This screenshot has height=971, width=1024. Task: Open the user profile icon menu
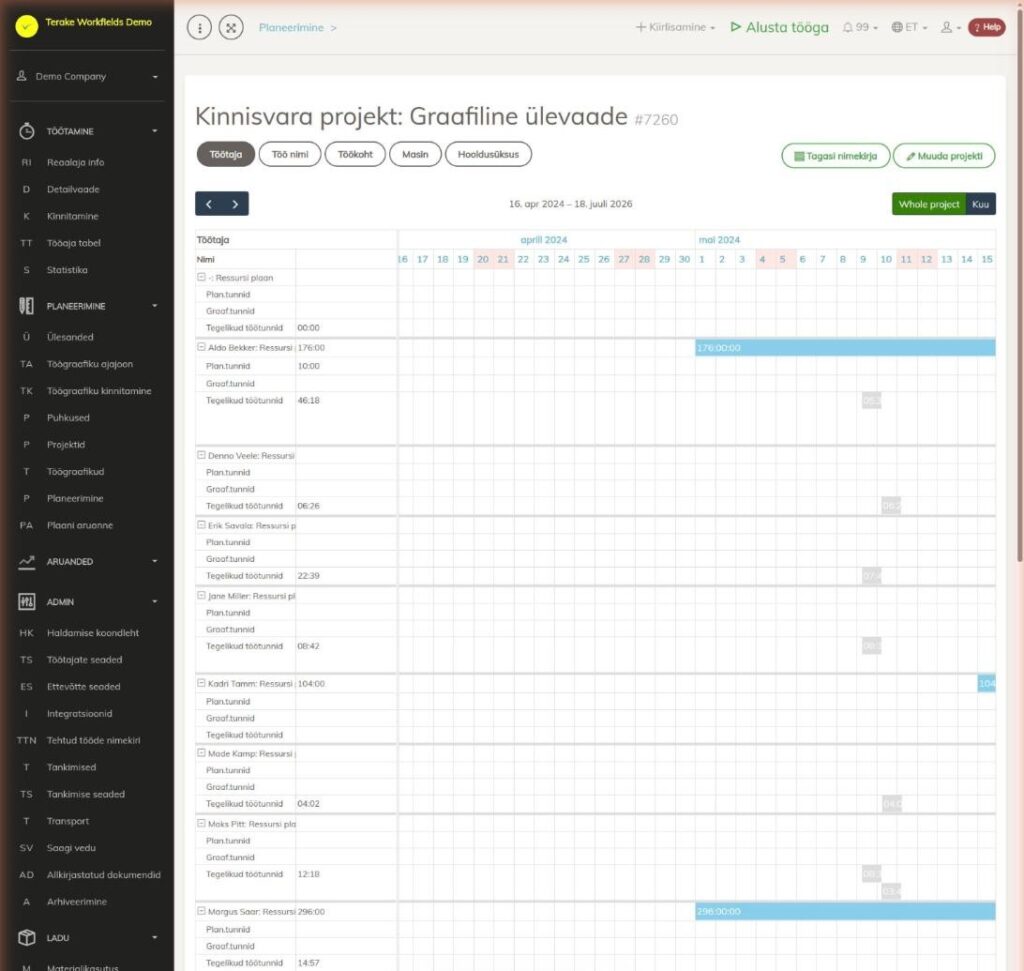pyautogui.click(x=950, y=27)
